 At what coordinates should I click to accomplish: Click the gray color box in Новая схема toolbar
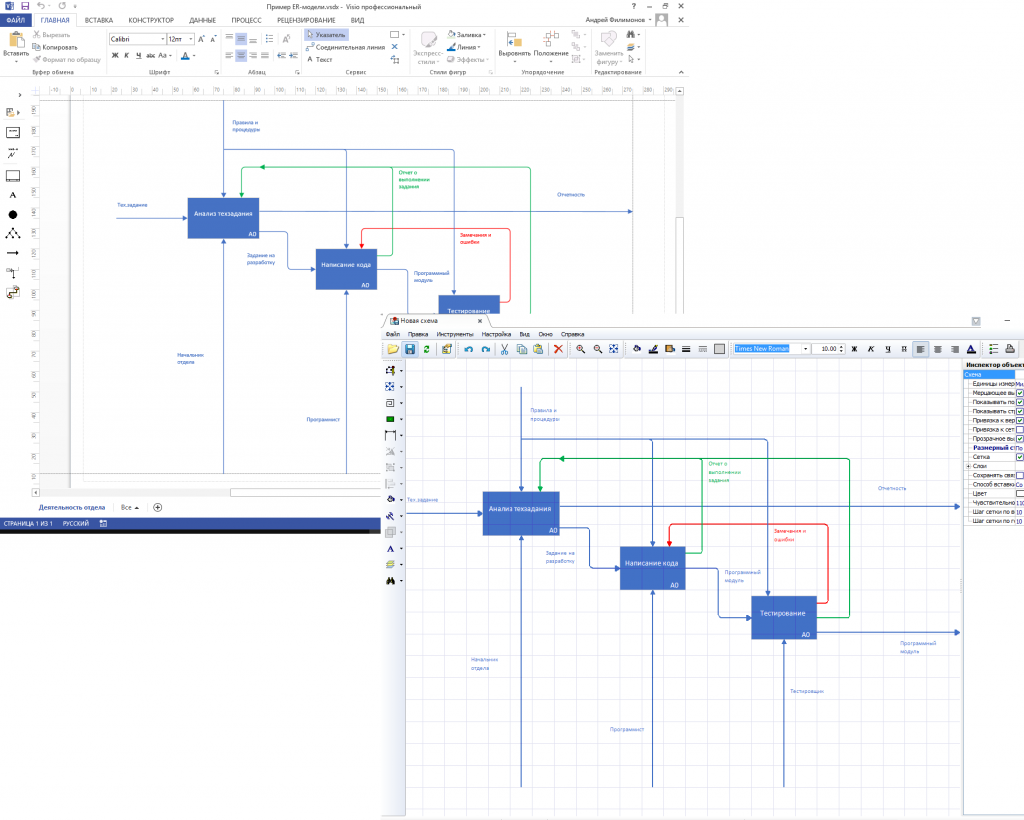pyautogui.click(x=719, y=349)
